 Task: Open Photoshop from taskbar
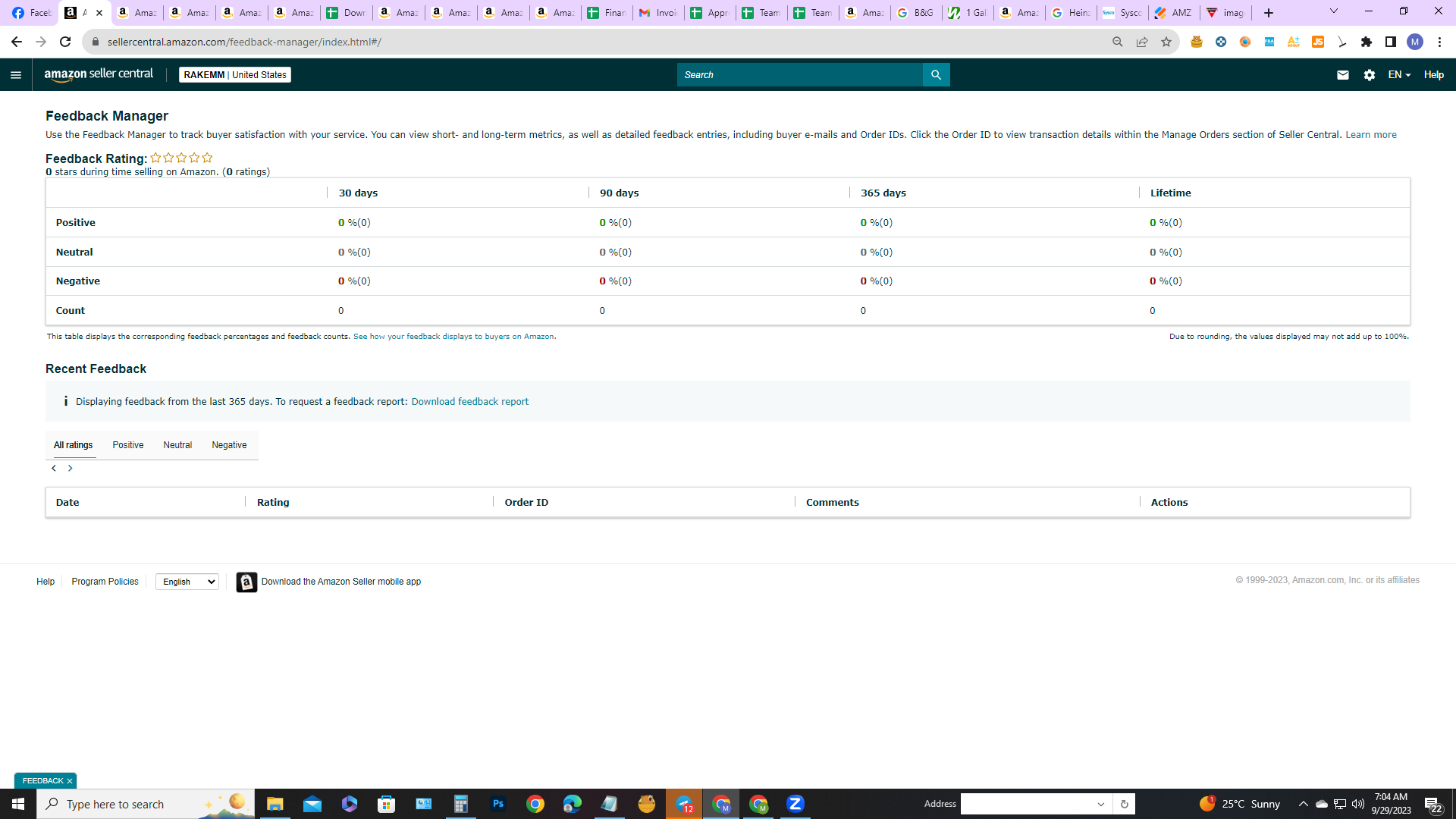[498, 804]
